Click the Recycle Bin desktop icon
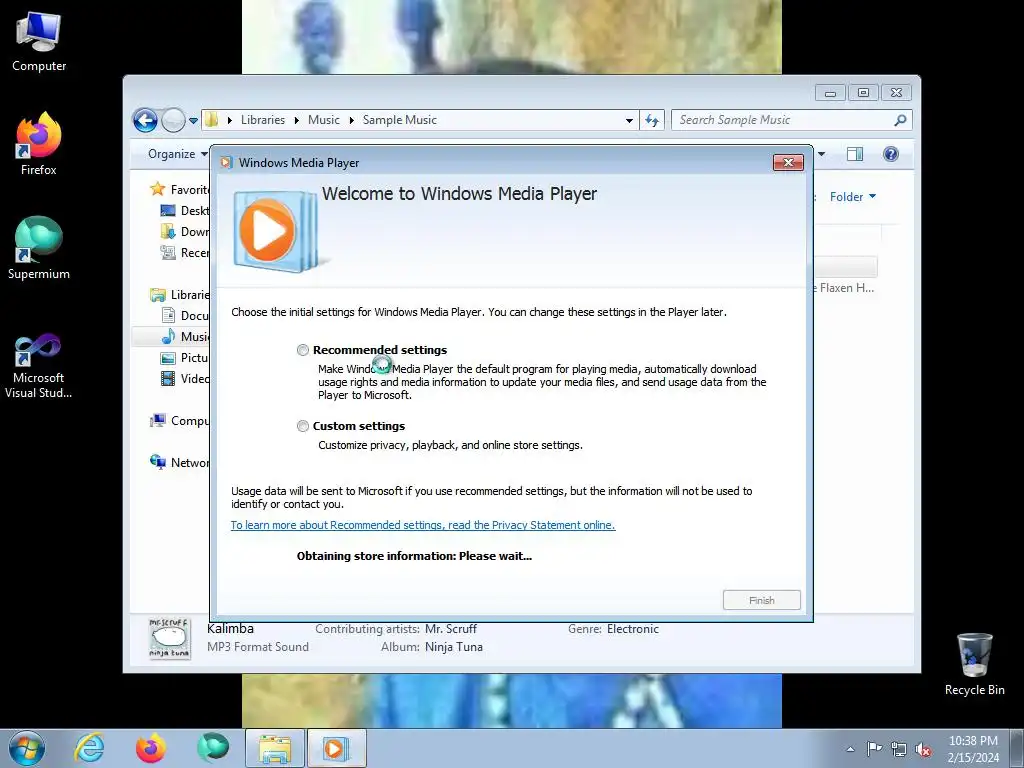The height and width of the screenshot is (768, 1024). point(974,665)
